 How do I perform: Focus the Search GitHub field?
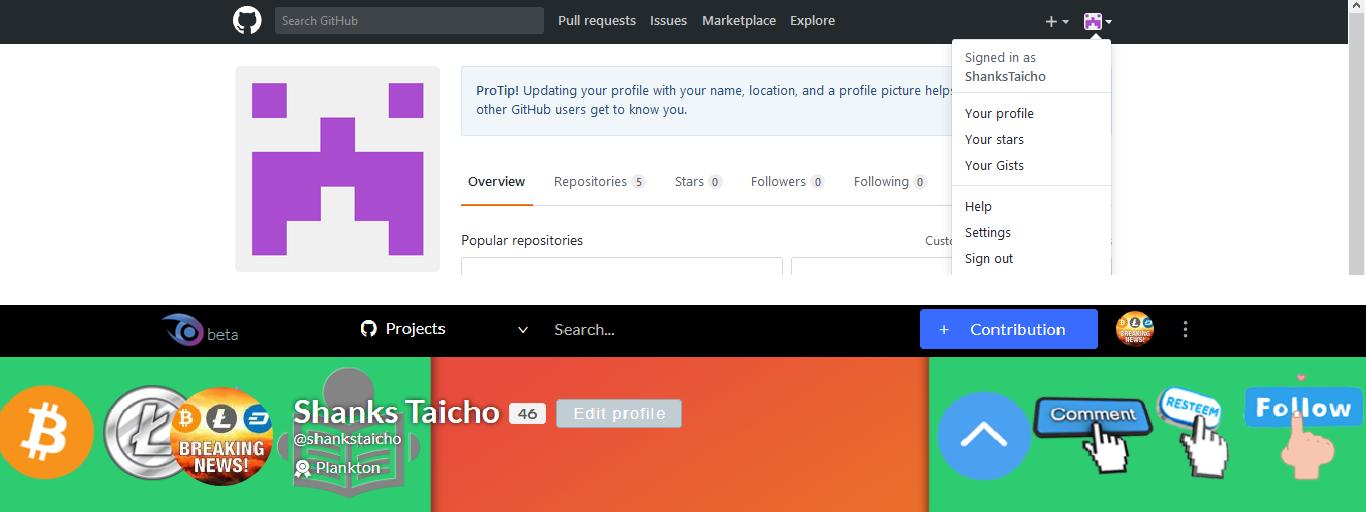click(x=409, y=21)
